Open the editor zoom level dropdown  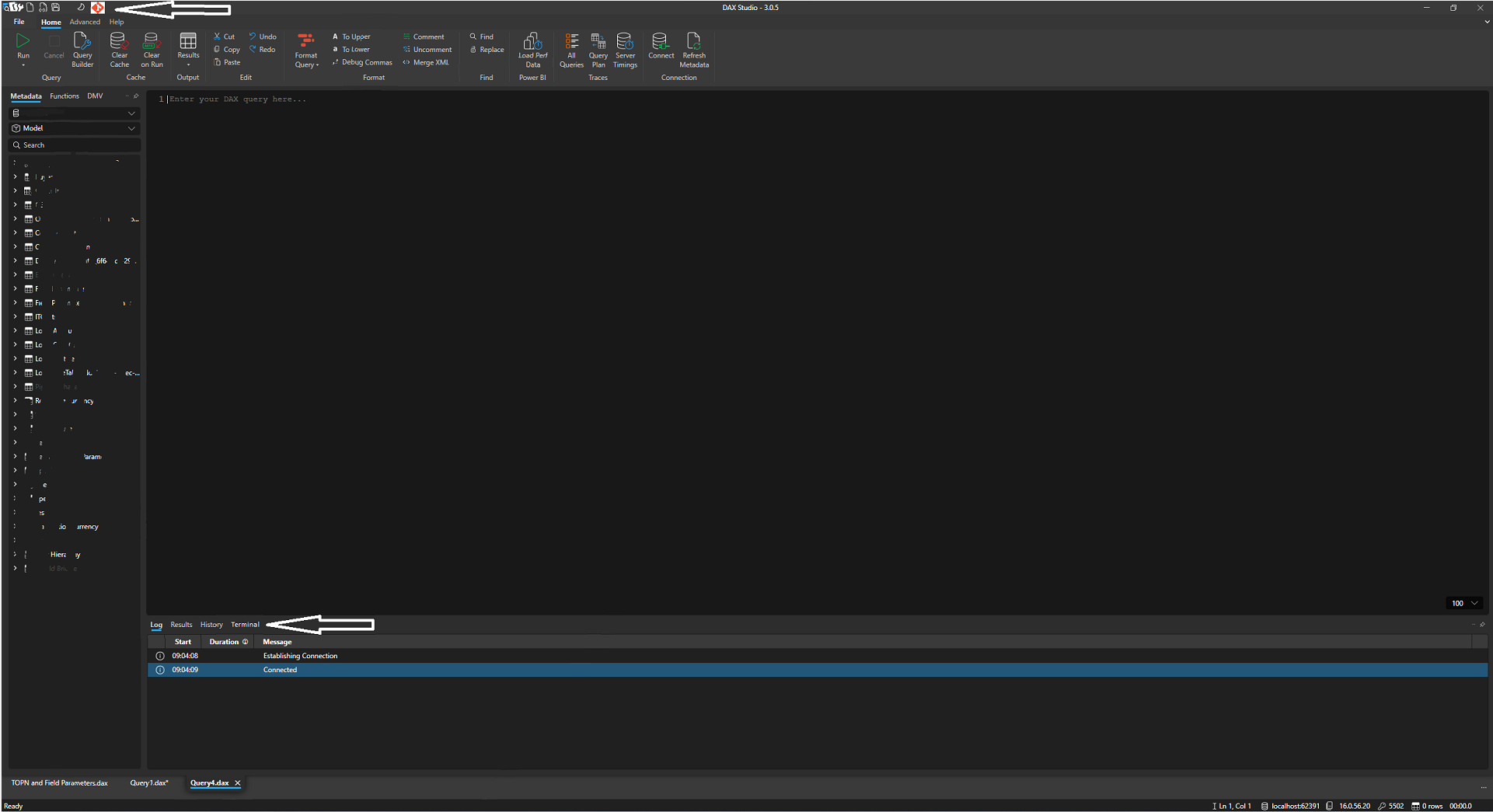point(1465,603)
